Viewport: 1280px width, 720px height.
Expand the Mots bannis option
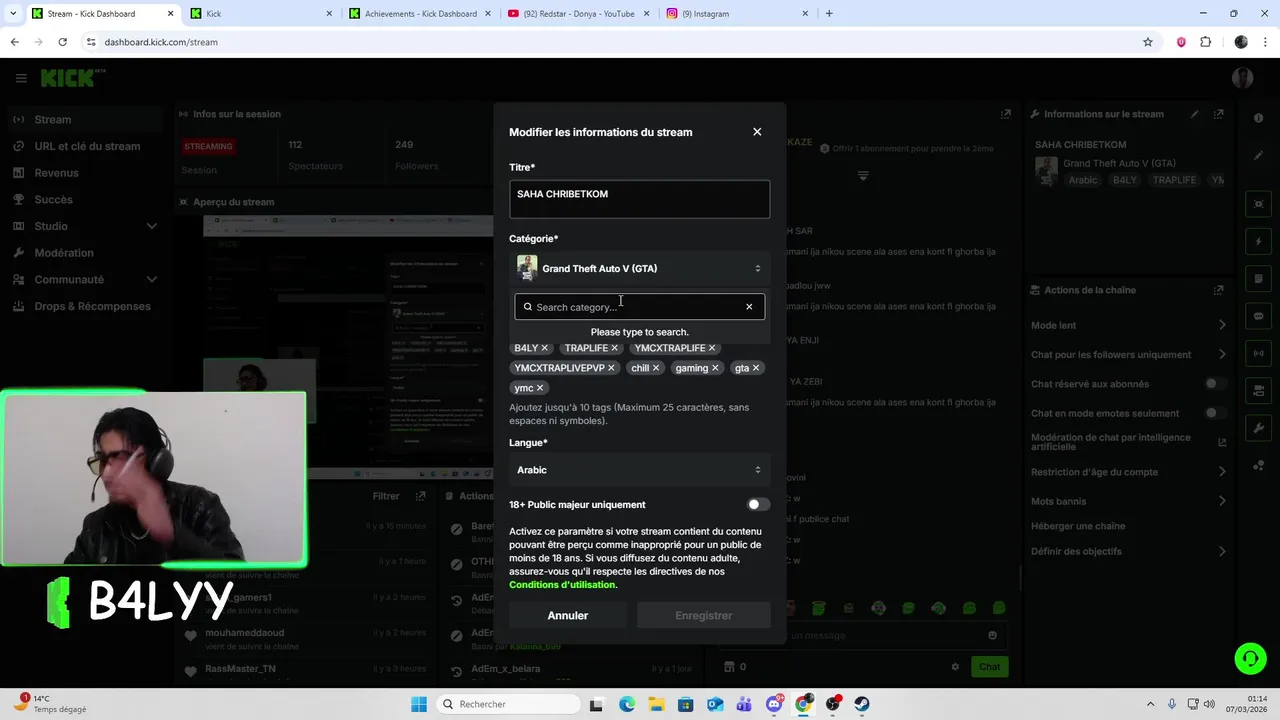tap(1128, 501)
